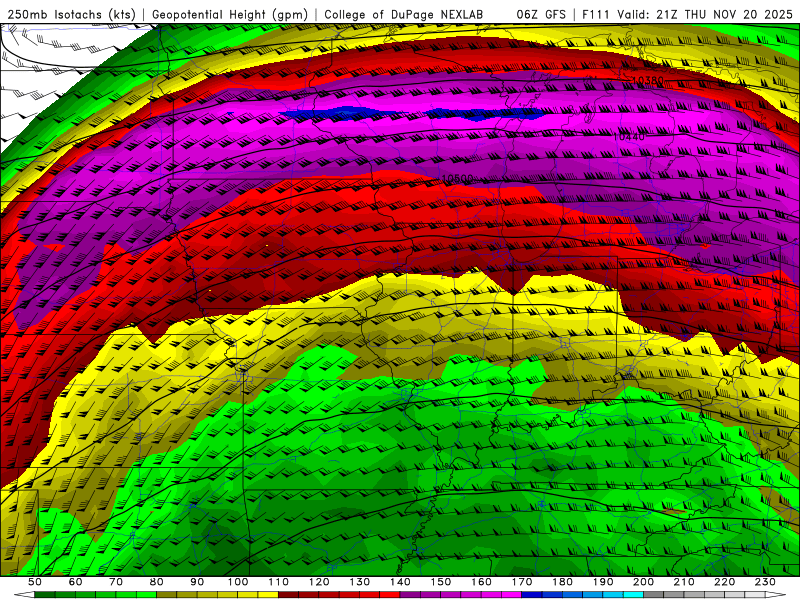The width and height of the screenshot is (800, 600).
Task: Click the 160 label on the color scale
Action: pyautogui.click(x=481, y=582)
